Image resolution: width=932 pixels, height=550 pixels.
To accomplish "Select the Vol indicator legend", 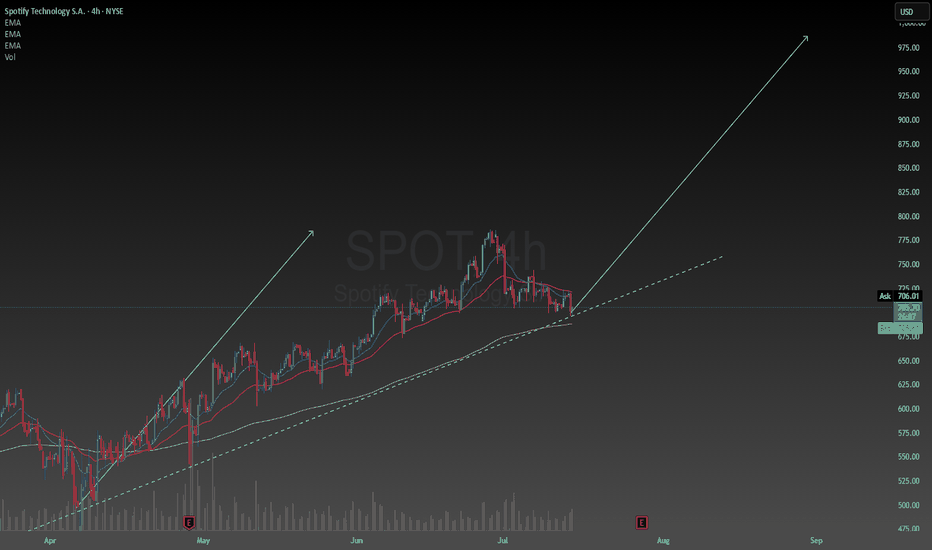I will [10, 57].
